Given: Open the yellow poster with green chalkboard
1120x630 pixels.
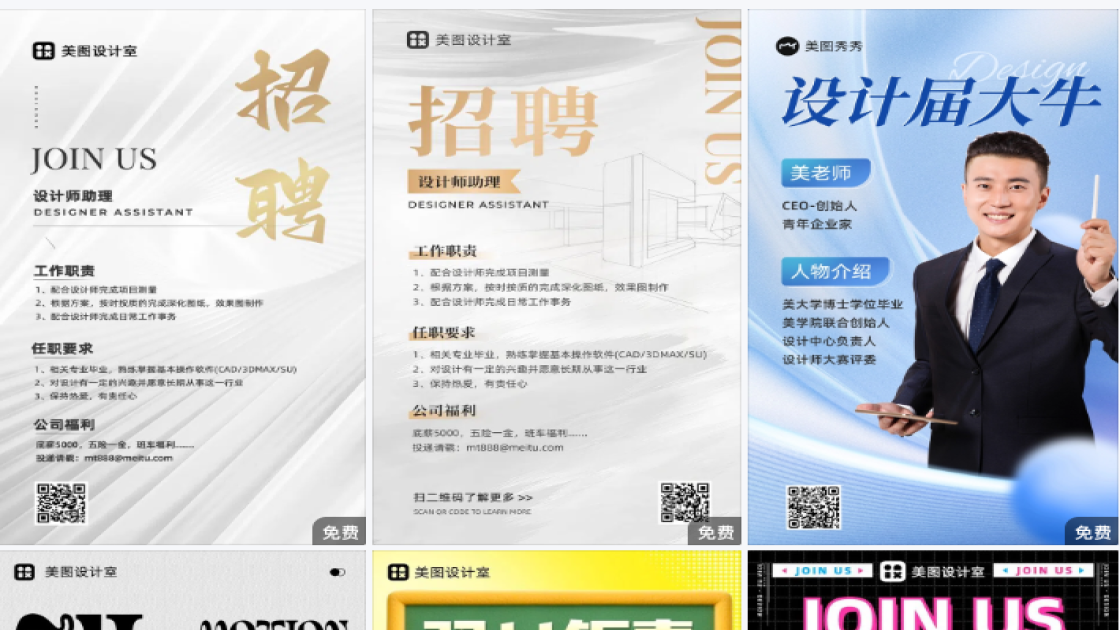Looking at the screenshot, I should click(x=557, y=590).
